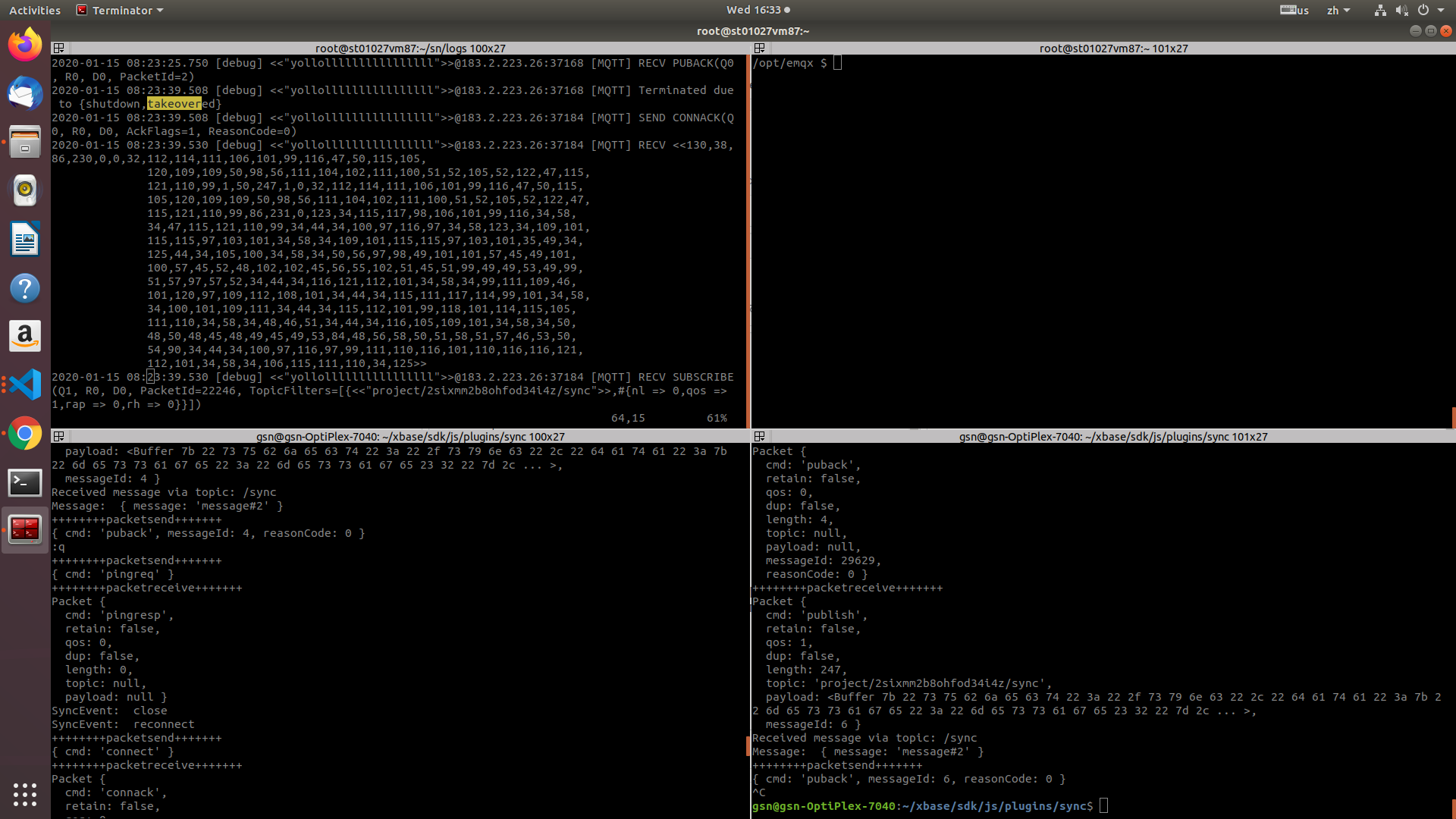The width and height of the screenshot is (1456, 819).
Task: Click the grouping icon on the /opt/emqx pane
Action: 759,48
